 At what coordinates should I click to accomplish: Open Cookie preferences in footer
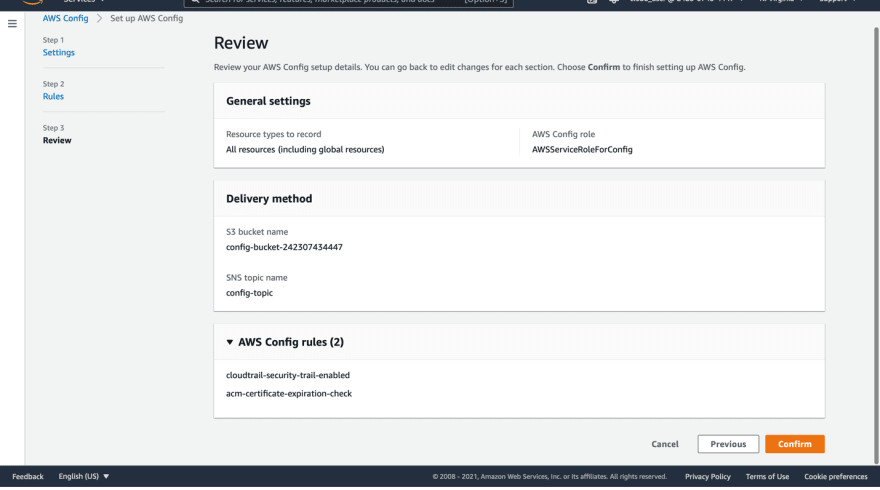836,476
